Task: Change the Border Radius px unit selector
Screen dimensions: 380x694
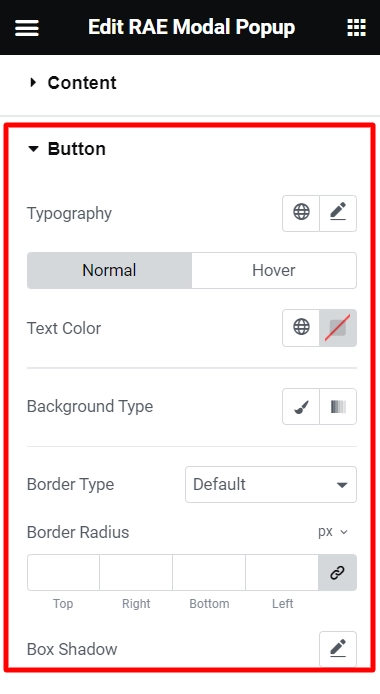Action: pos(333,532)
